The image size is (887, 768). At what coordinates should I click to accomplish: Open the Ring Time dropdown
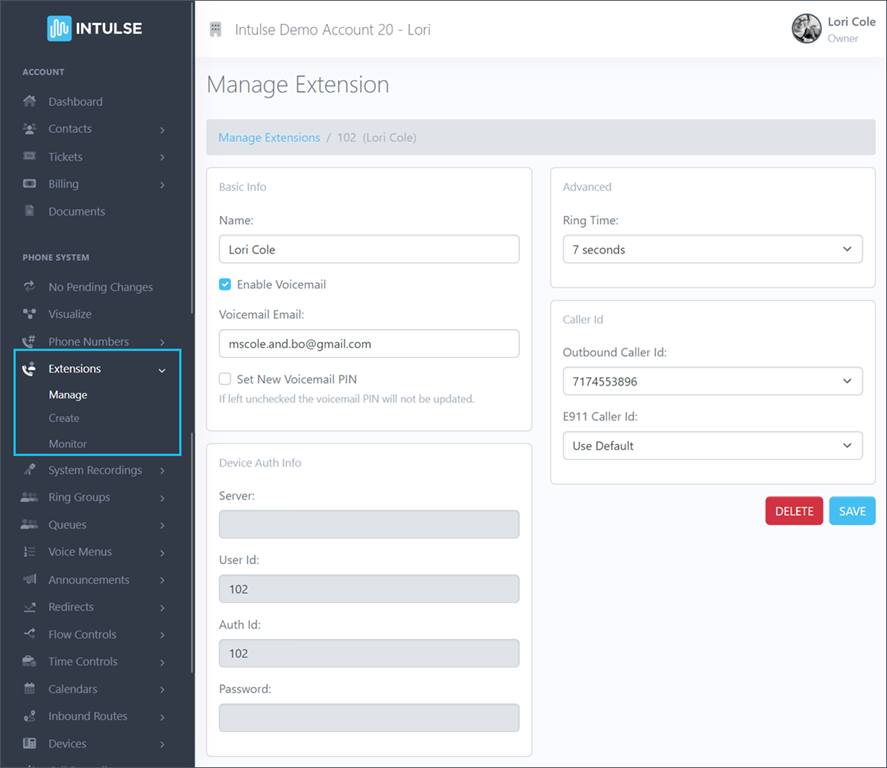[x=712, y=248]
